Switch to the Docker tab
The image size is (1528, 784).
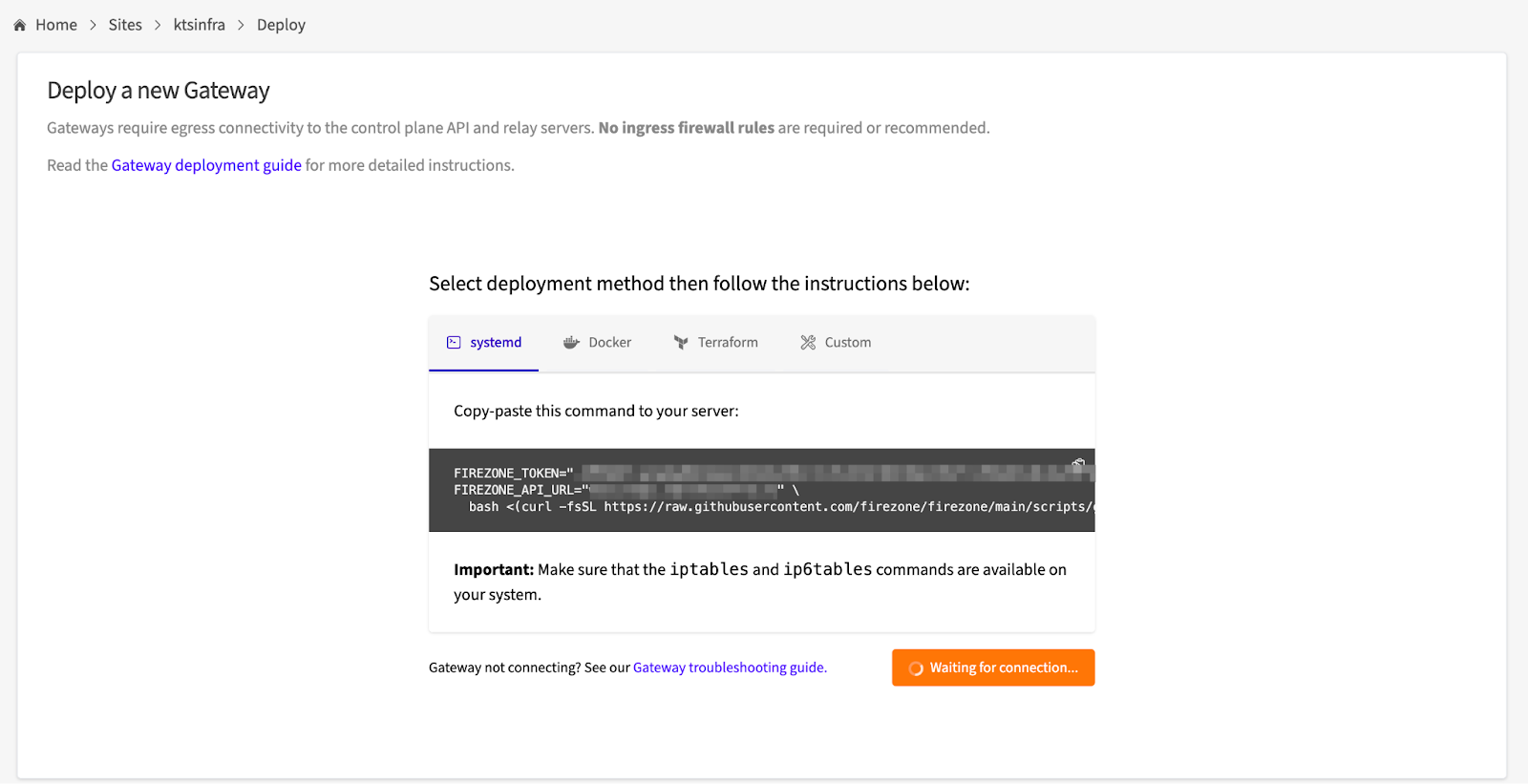tap(597, 343)
